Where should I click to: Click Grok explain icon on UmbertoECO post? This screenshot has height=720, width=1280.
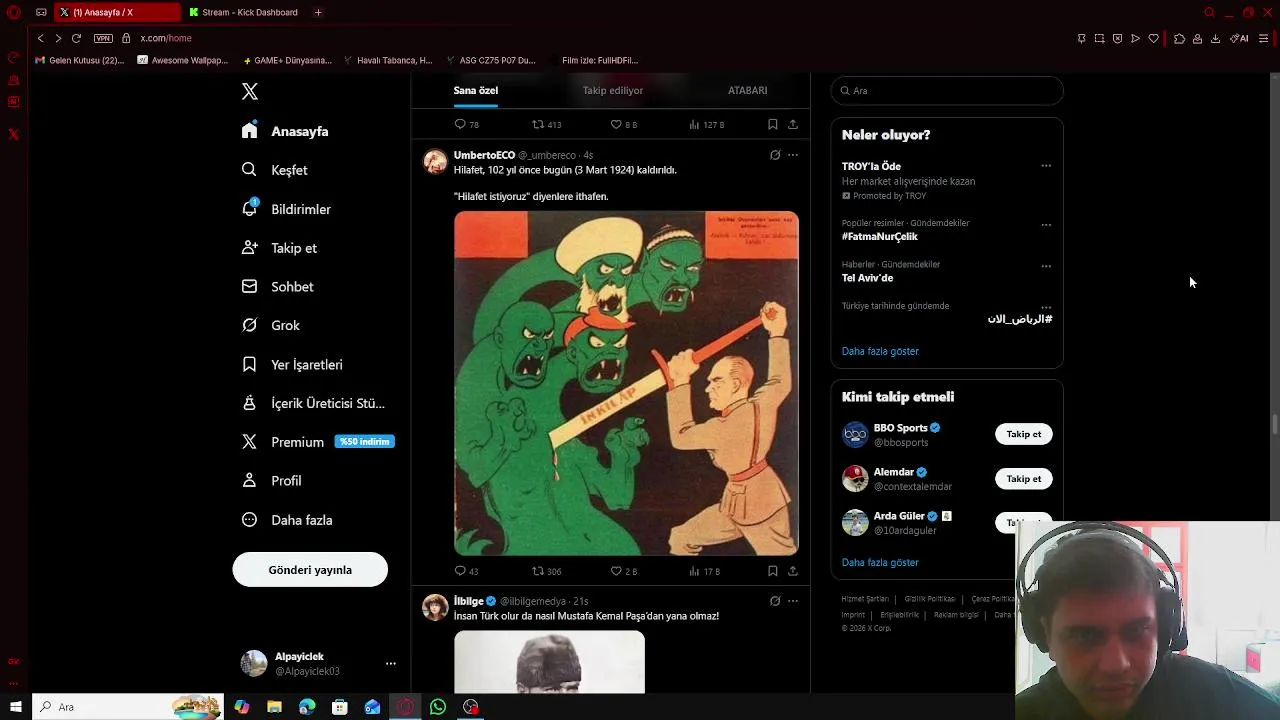(x=775, y=155)
